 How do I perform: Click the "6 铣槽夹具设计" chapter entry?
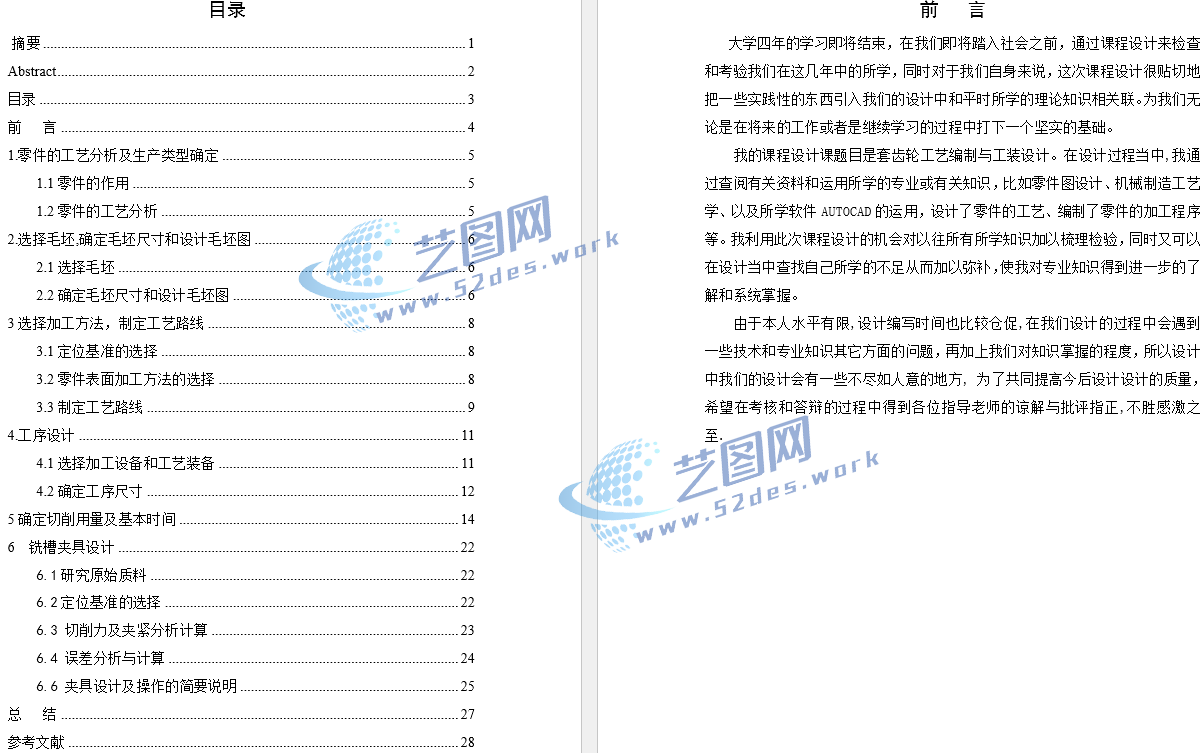[241, 548]
